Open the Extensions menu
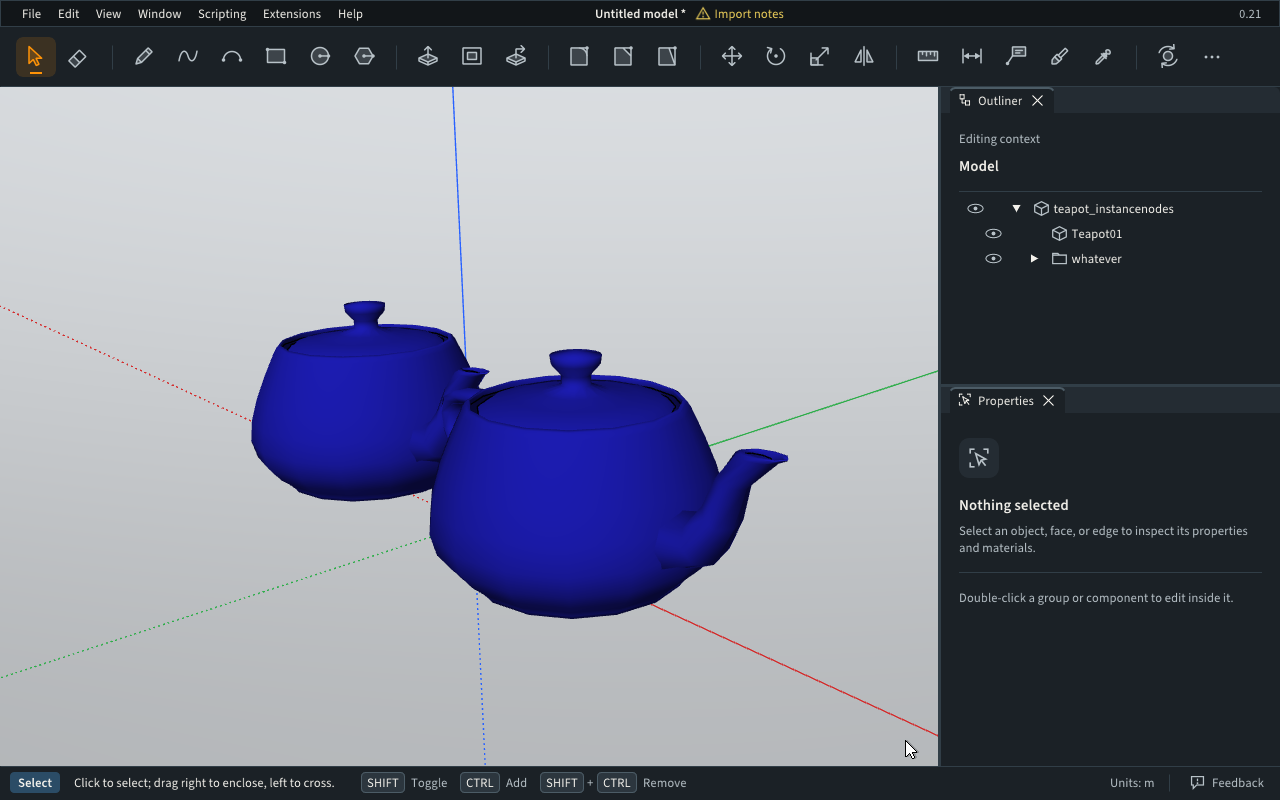 [x=292, y=14]
